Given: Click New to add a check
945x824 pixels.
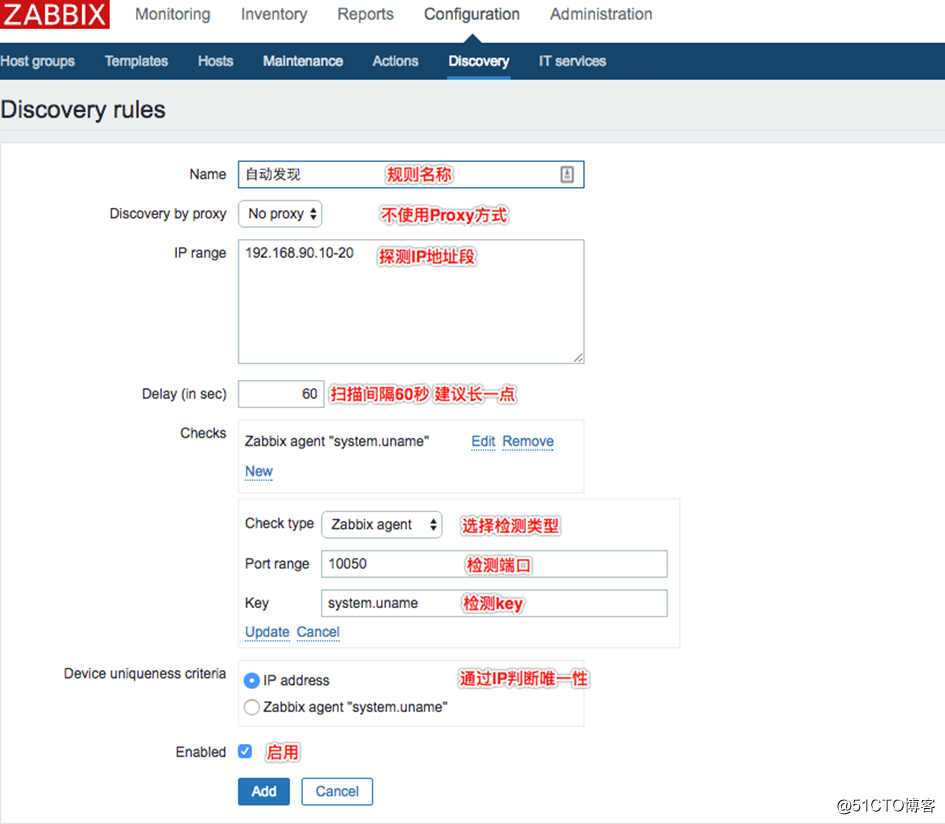Looking at the screenshot, I should click(259, 471).
